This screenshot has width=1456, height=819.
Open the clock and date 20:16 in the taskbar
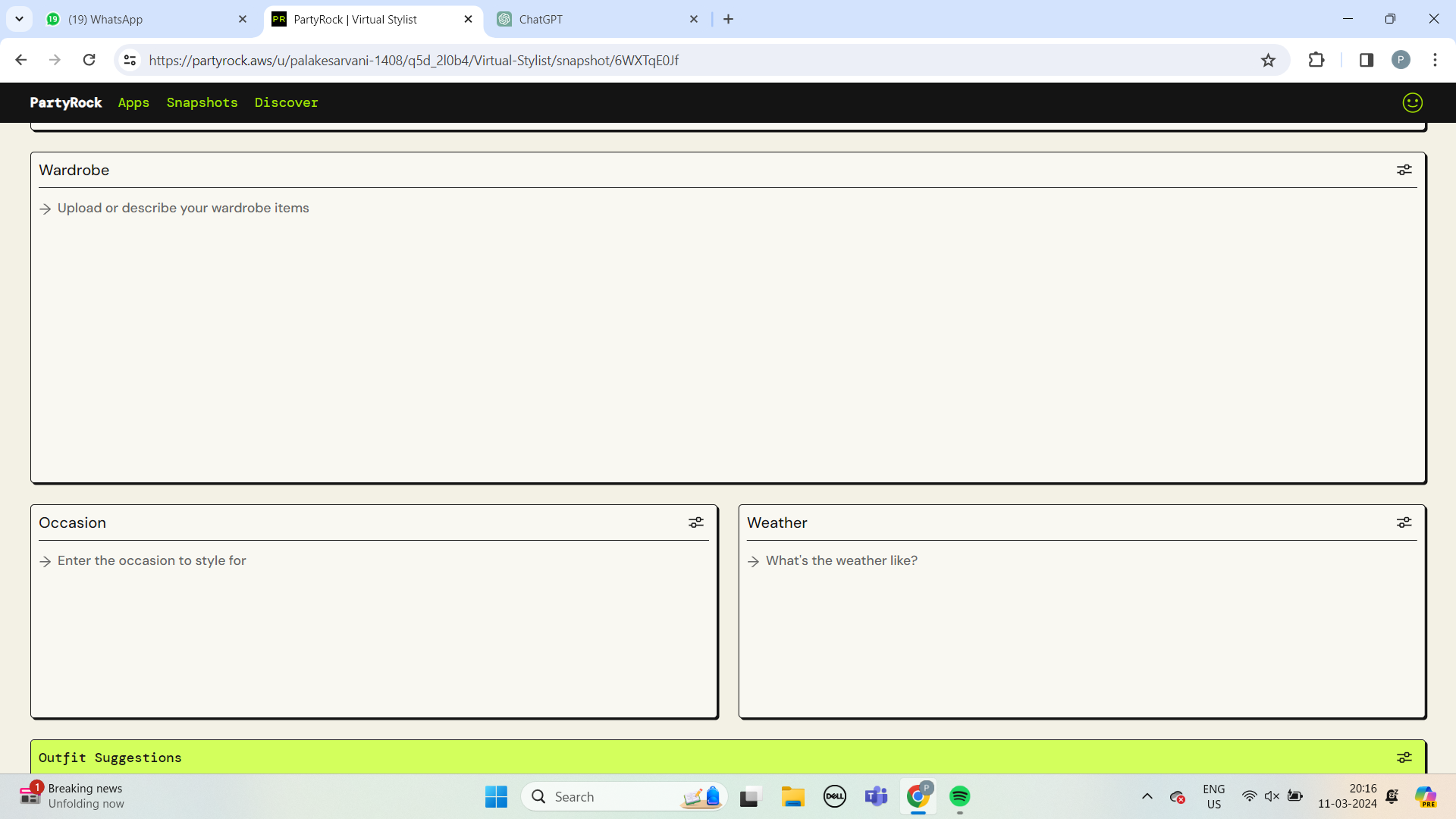point(1347,796)
